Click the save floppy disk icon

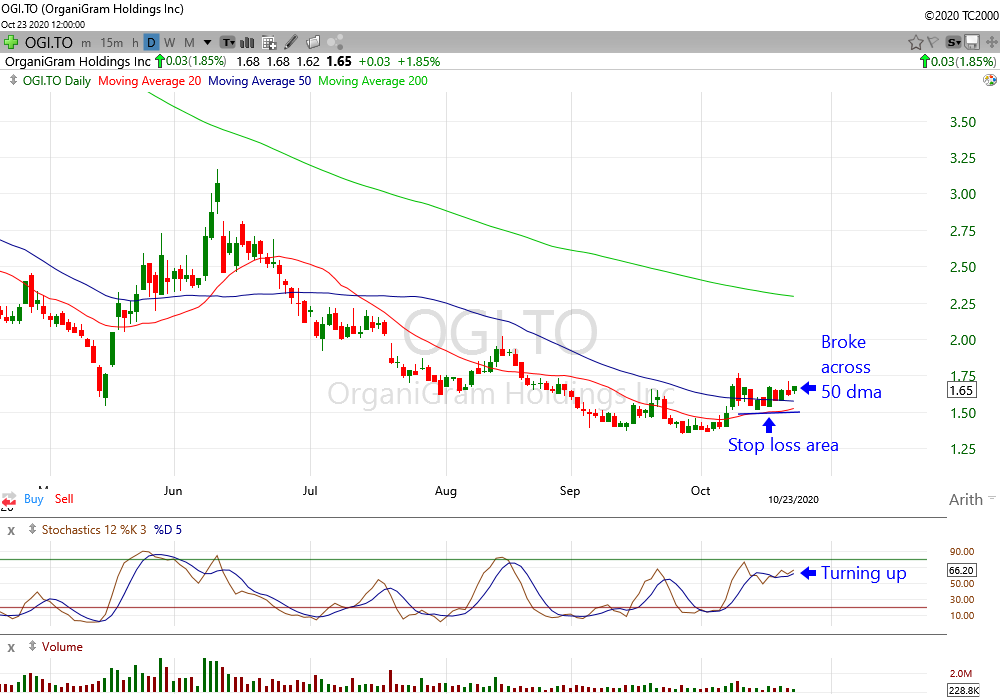[972, 43]
